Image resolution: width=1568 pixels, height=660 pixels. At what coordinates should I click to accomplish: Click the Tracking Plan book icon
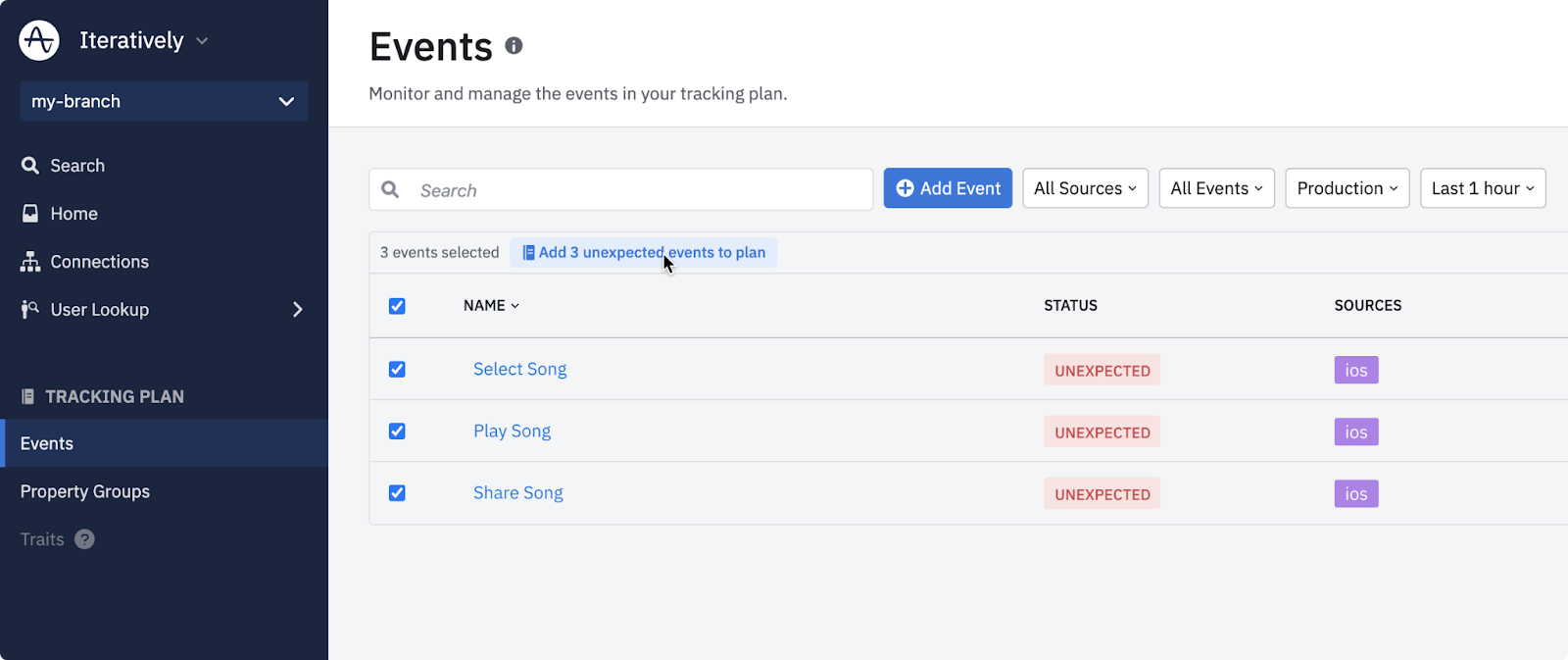27,396
